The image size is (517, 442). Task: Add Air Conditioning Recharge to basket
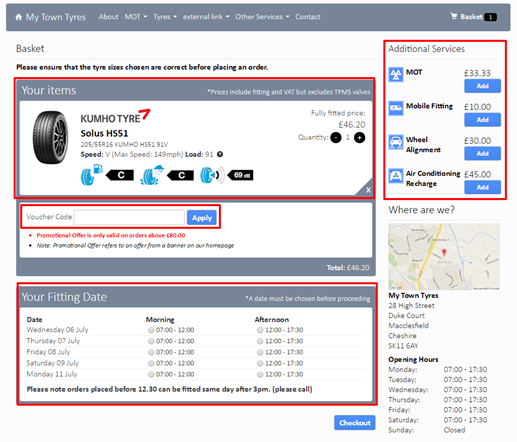tap(482, 187)
